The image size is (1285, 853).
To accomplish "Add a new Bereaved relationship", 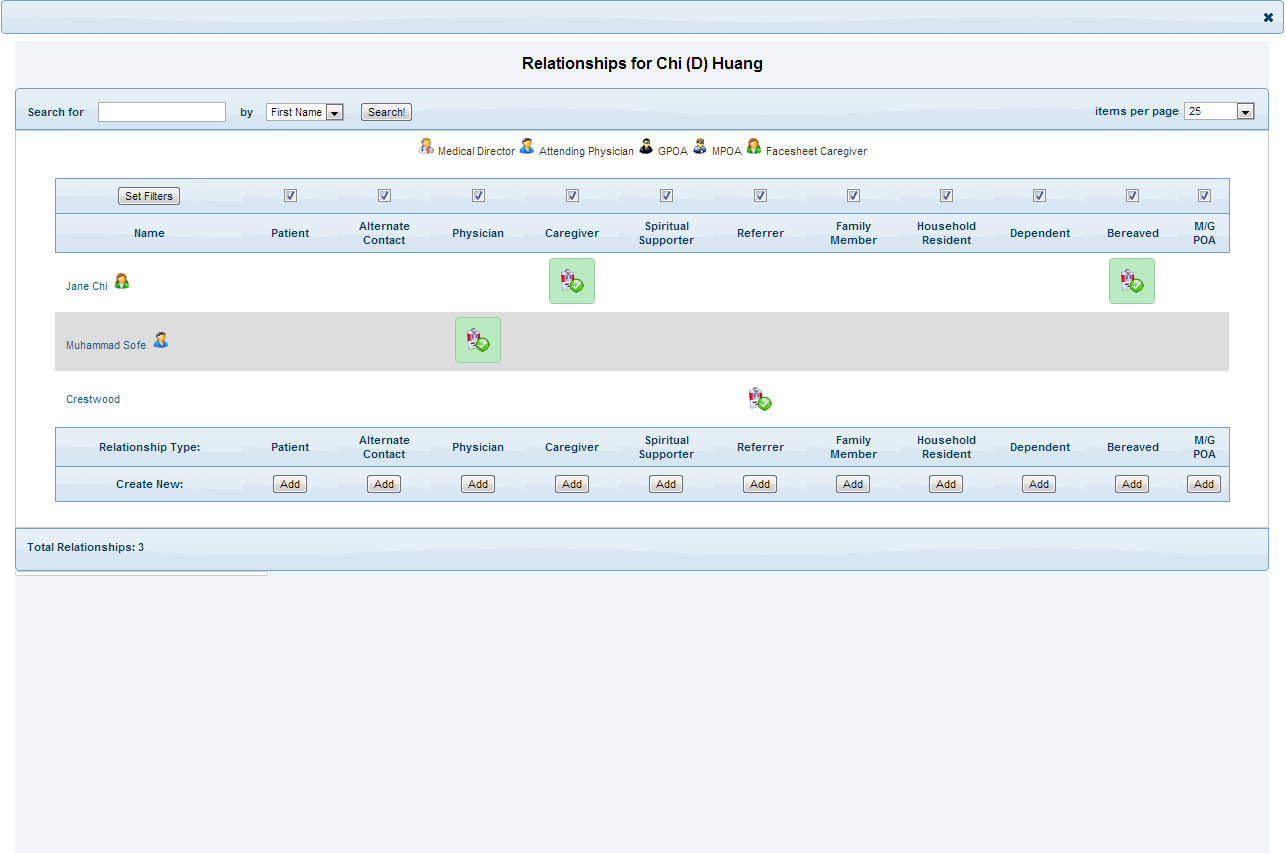I will pyautogui.click(x=1132, y=484).
